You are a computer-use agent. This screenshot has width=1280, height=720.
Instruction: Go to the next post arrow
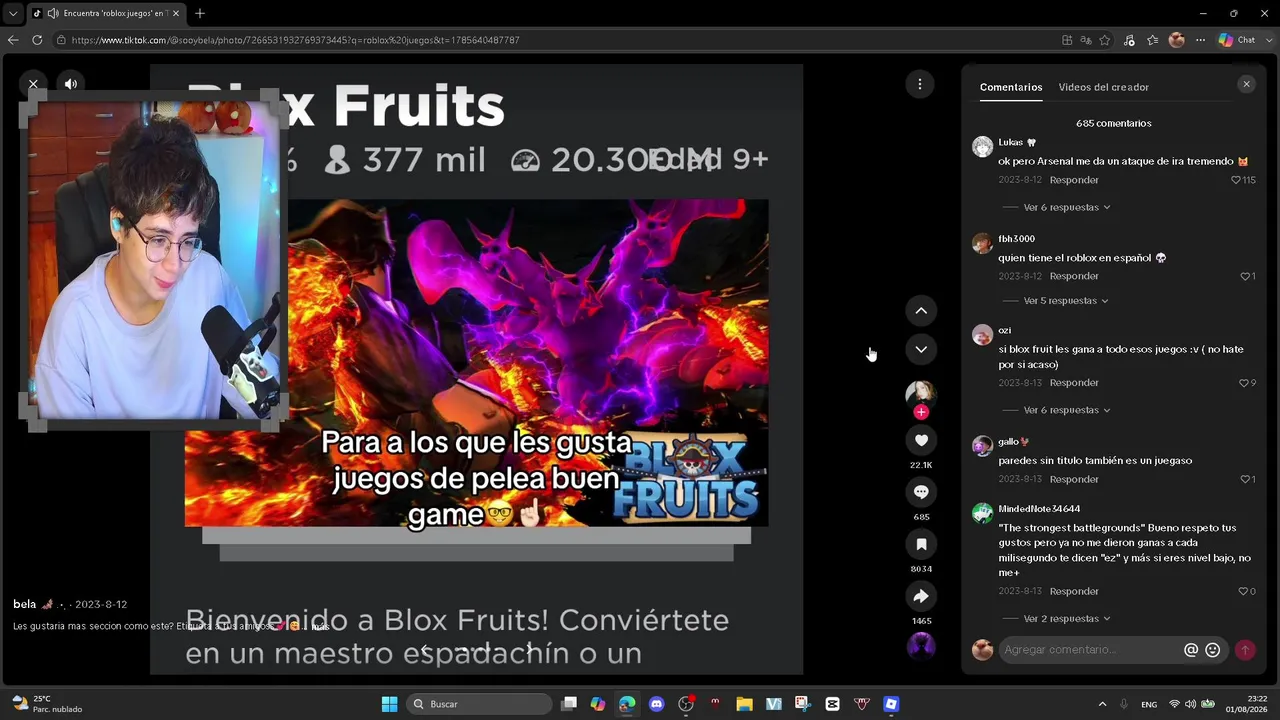click(x=921, y=349)
